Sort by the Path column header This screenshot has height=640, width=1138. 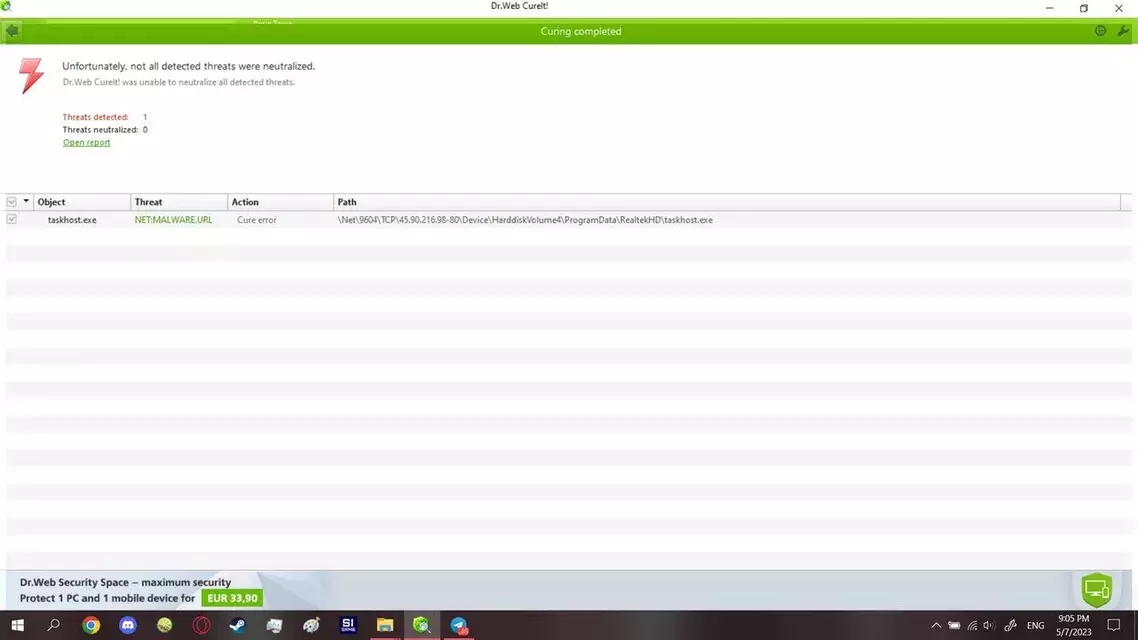(x=727, y=202)
